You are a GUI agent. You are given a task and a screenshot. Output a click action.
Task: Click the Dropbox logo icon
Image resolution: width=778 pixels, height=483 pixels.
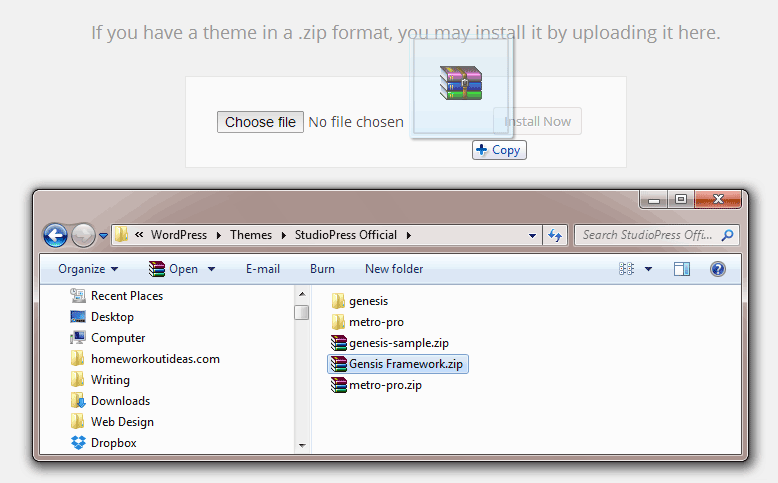[x=78, y=443]
